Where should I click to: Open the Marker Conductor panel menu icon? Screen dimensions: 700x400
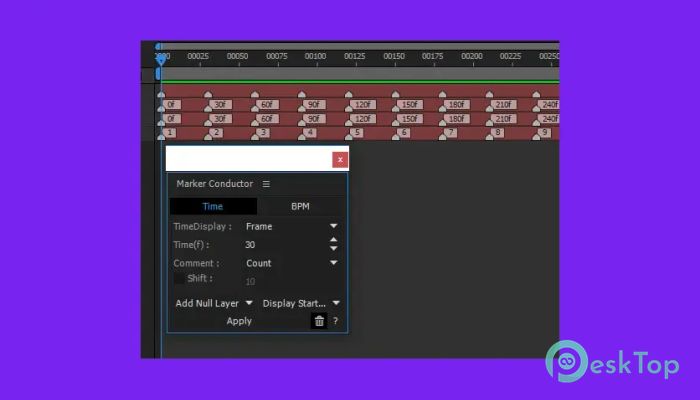(x=266, y=184)
